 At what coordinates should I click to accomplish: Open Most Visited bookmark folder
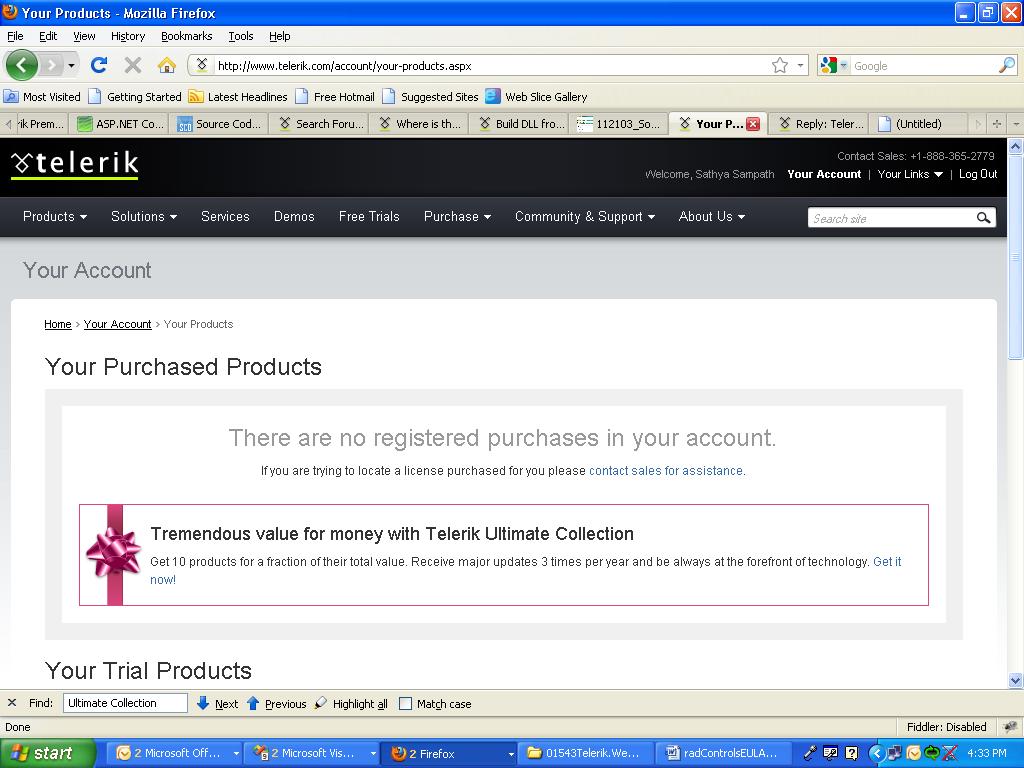(42, 97)
